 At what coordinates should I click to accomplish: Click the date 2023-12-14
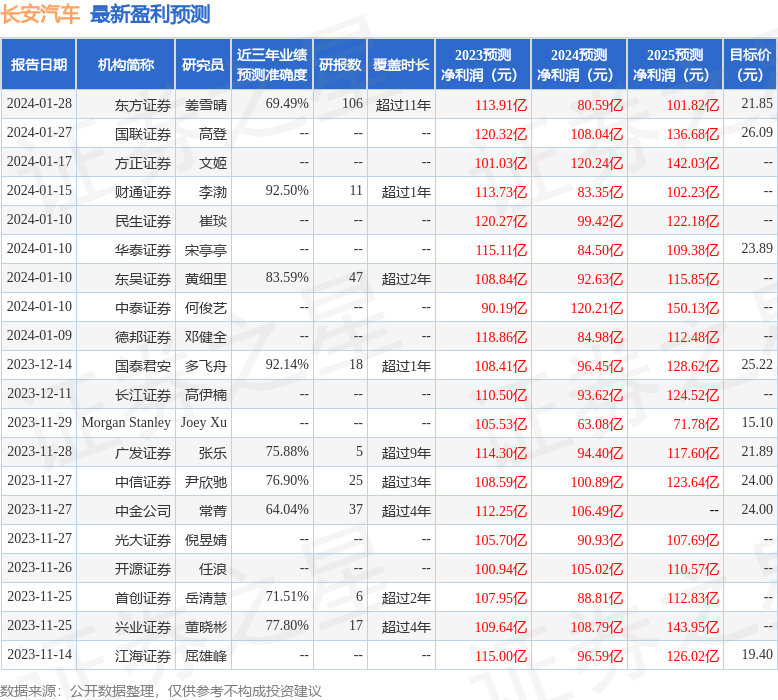pos(39,365)
